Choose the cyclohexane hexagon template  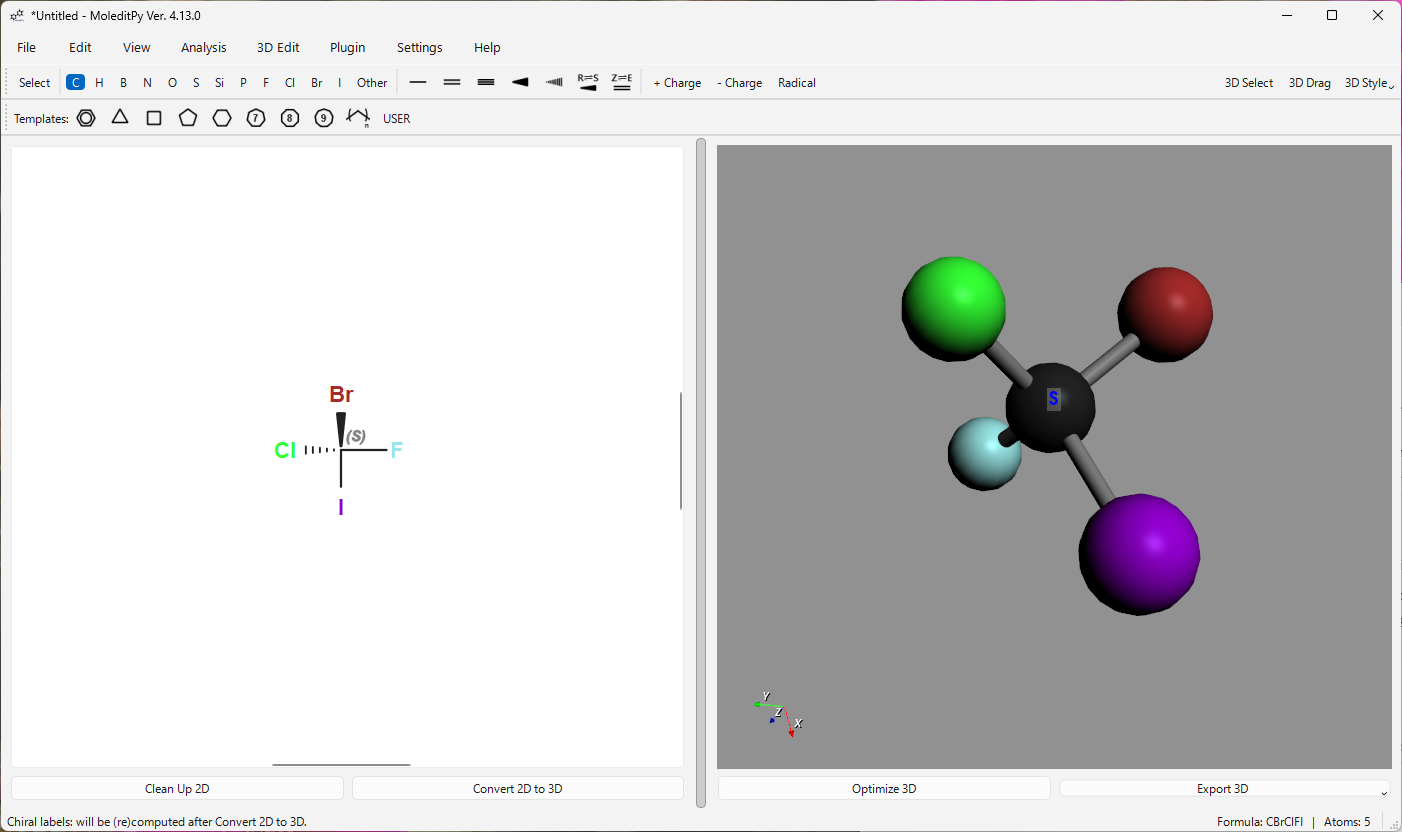point(222,118)
